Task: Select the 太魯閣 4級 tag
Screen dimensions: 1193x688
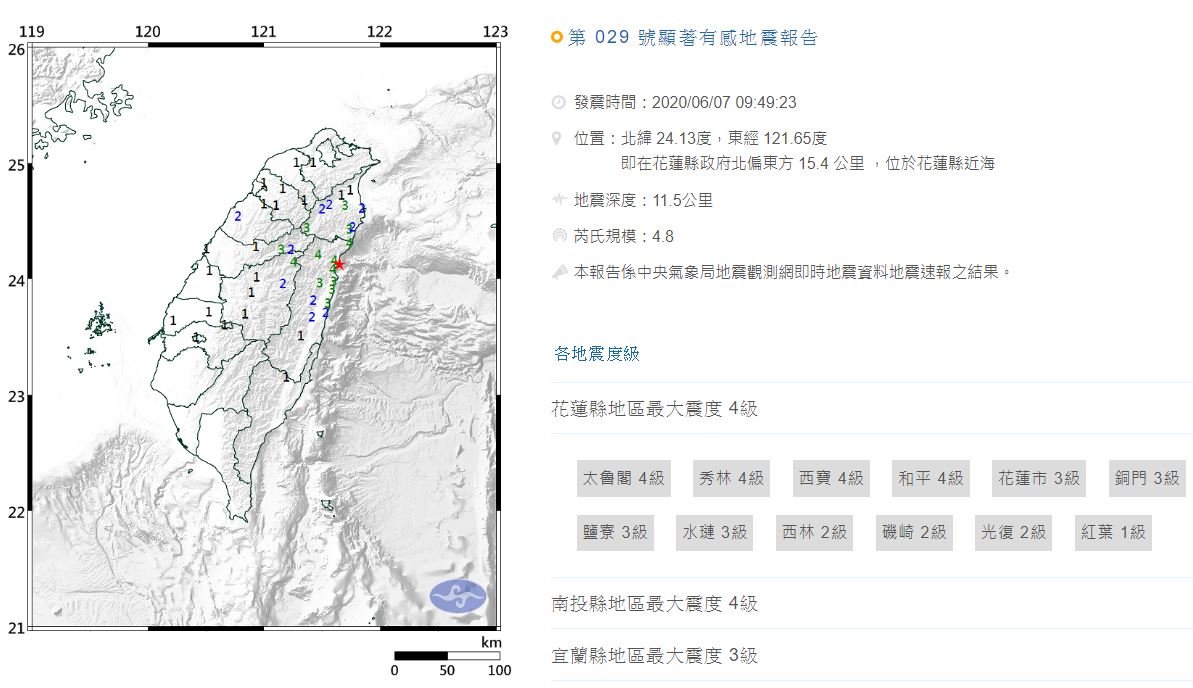Action: pyautogui.click(x=624, y=479)
